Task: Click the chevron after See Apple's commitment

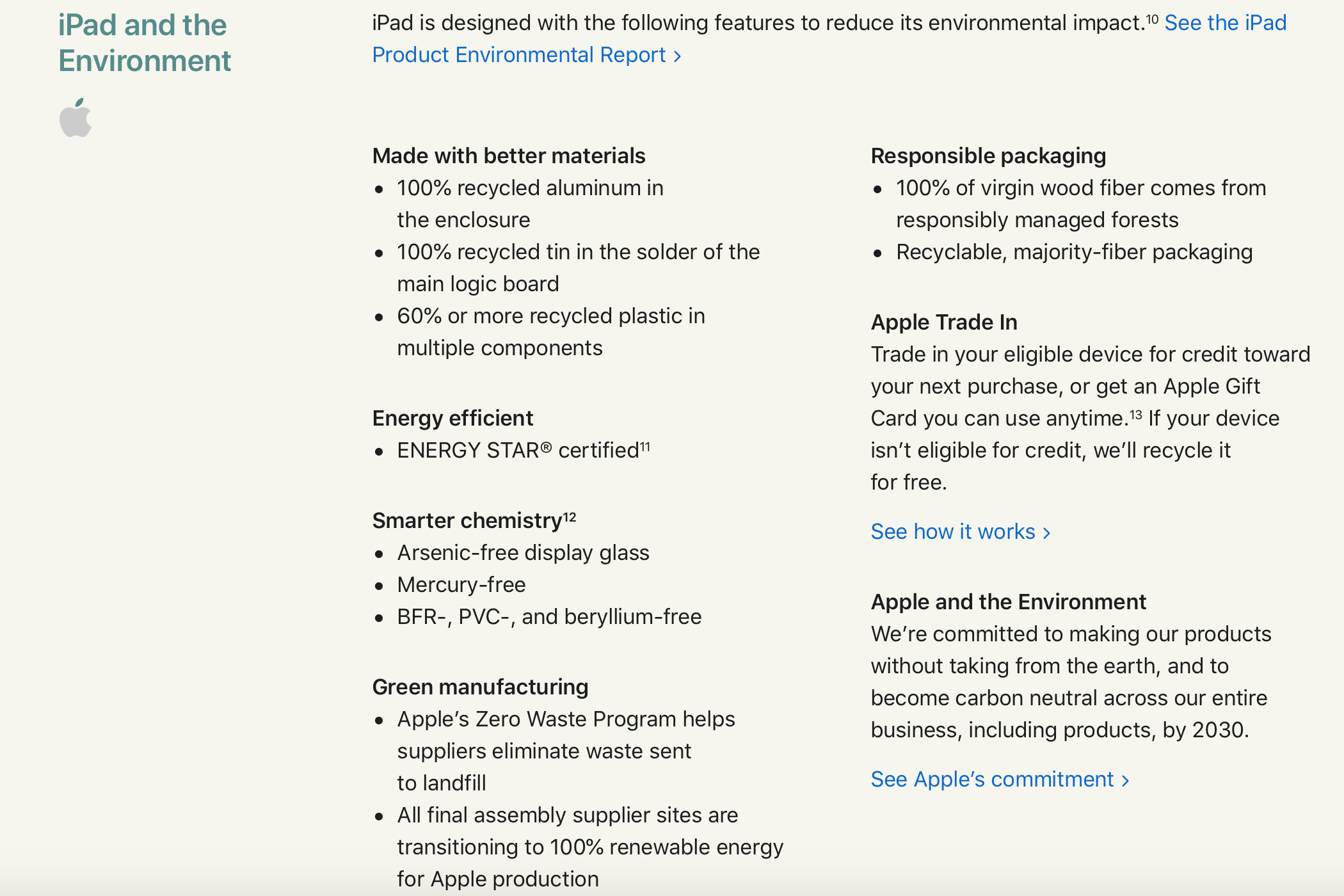Action: coord(1125,781)
